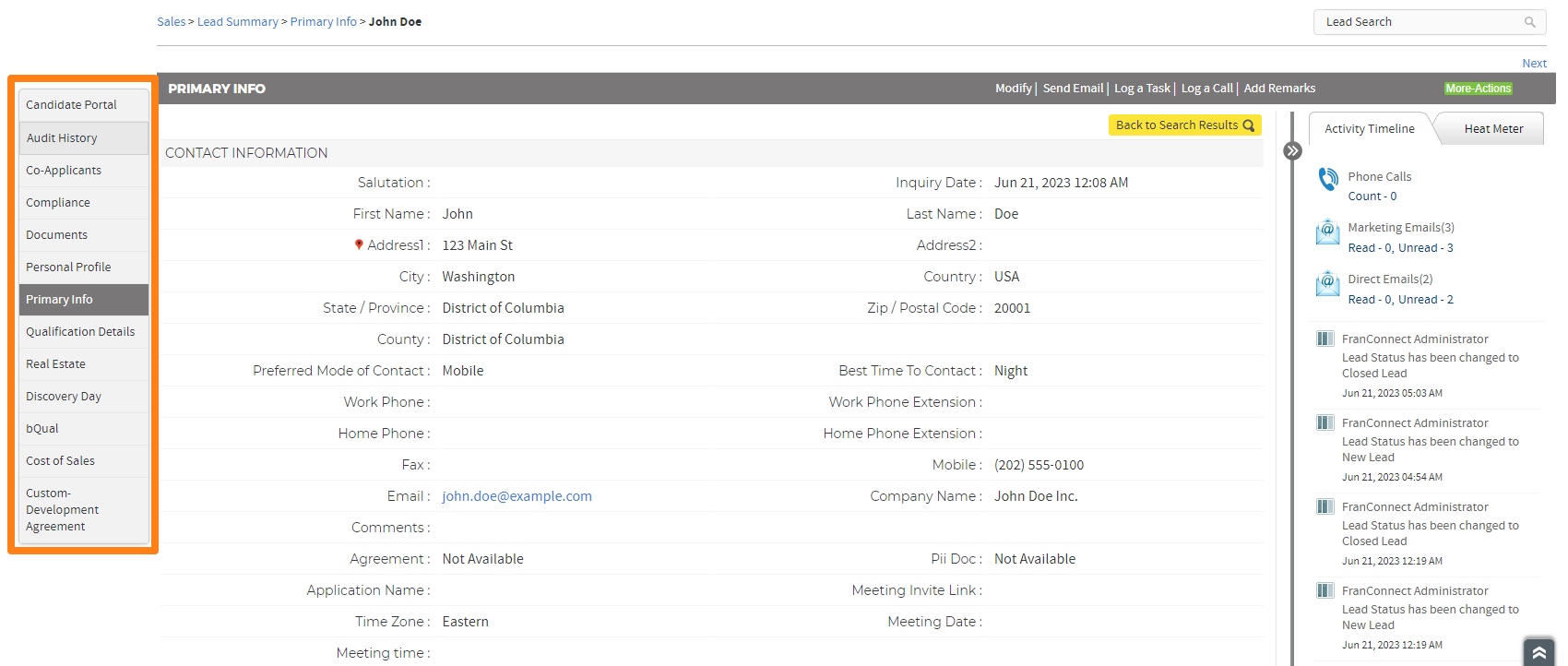Click the scroll-to-top arrow icon
1568x666 pixels.
point(1538,652)
